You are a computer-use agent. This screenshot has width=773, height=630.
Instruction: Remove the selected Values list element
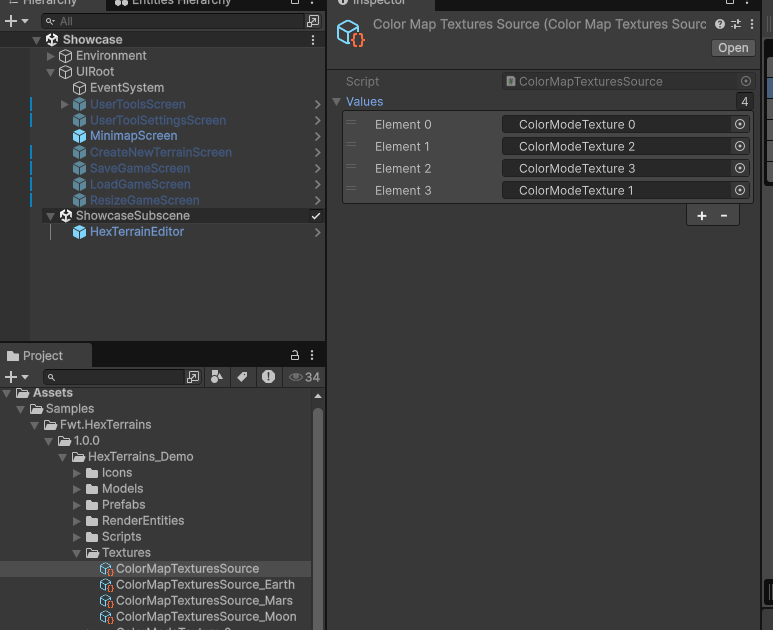(x=724, y=216)
